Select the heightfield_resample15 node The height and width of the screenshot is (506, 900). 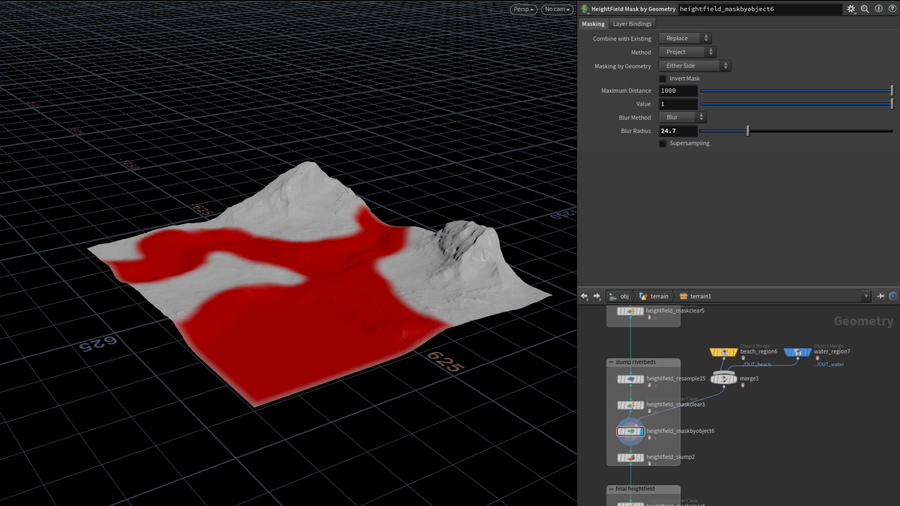630,379
